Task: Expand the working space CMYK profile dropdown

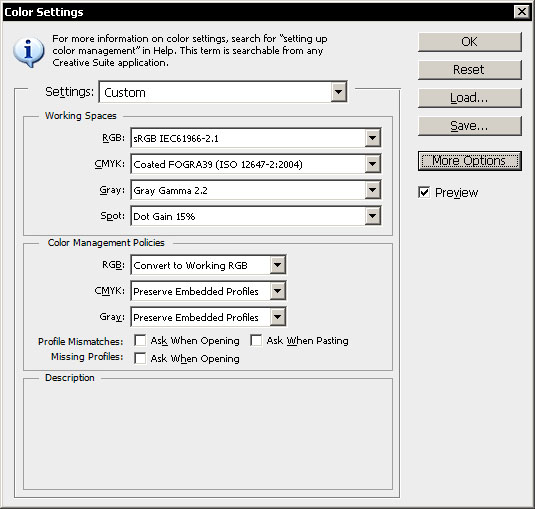Action: pos(372,164)
